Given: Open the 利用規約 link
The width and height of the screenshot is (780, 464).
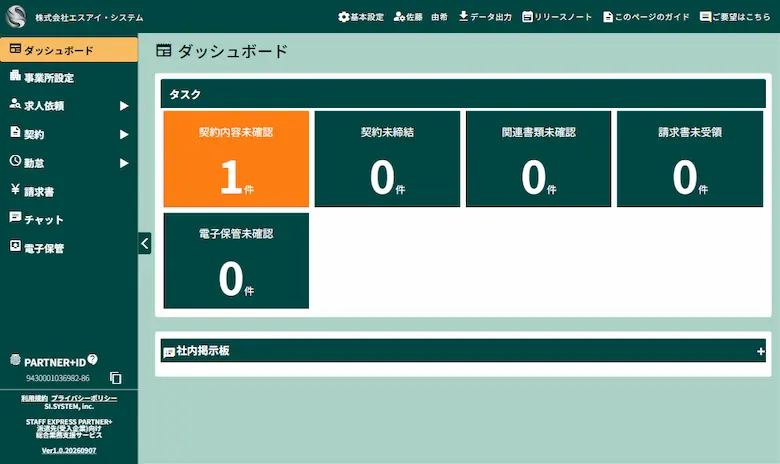Looking at the screenshot, I should click(x=34, y=398).
